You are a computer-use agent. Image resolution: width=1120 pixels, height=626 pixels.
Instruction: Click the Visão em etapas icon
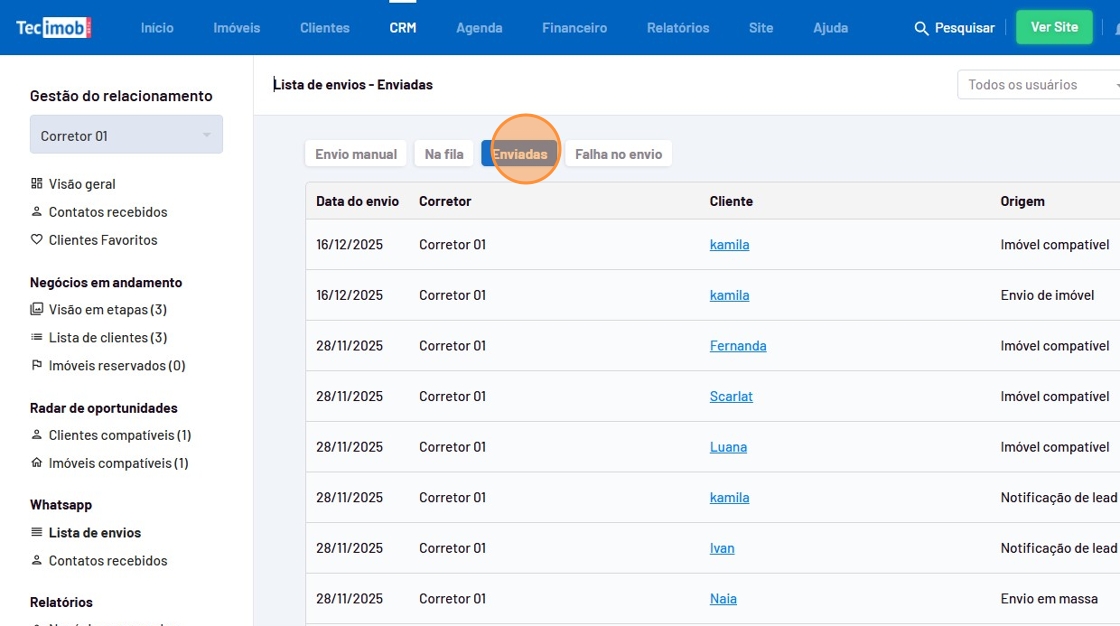(x=37, y=310)
